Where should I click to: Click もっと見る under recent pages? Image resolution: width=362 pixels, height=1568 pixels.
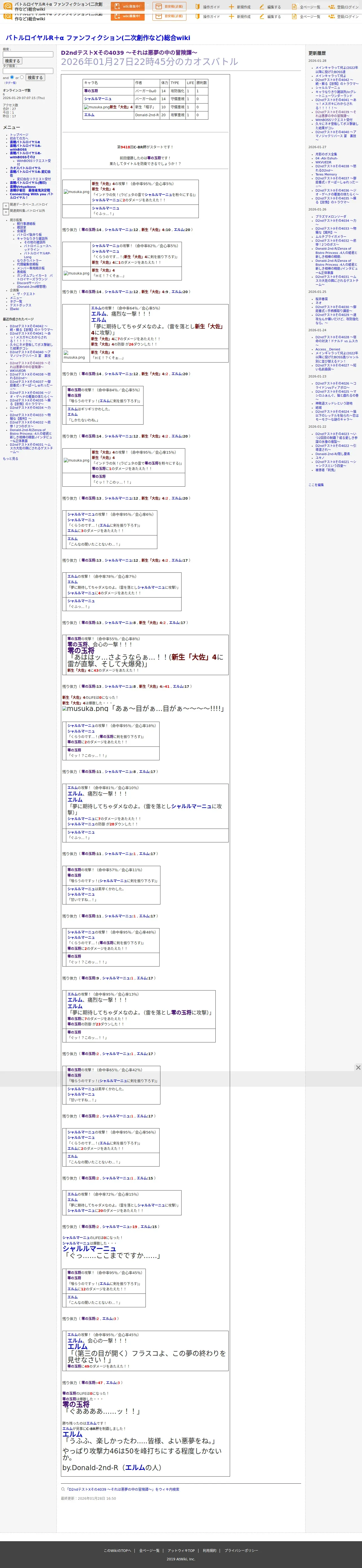point(10,458)
